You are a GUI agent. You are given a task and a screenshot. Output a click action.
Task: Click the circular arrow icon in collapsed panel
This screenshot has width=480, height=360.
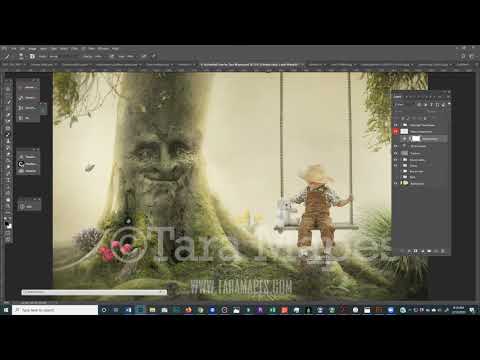tap(21, 164)
